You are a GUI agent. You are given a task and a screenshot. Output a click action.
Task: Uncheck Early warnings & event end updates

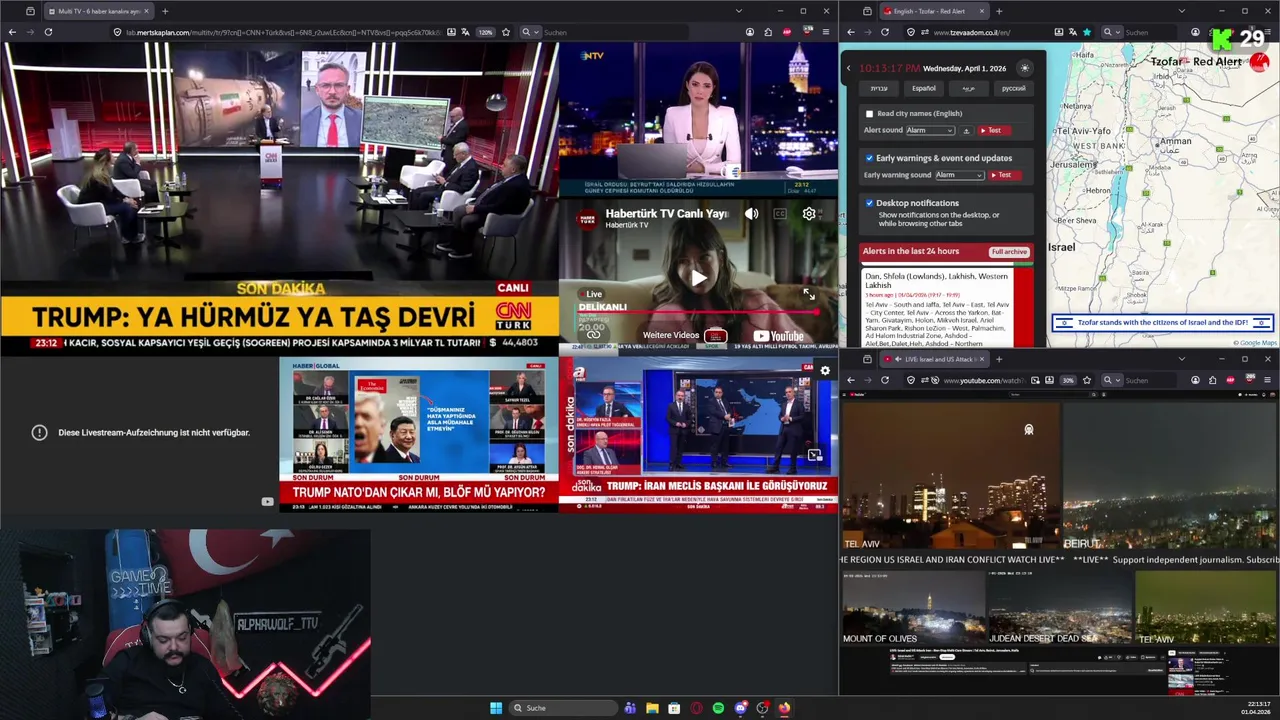[x=869, y=158]
